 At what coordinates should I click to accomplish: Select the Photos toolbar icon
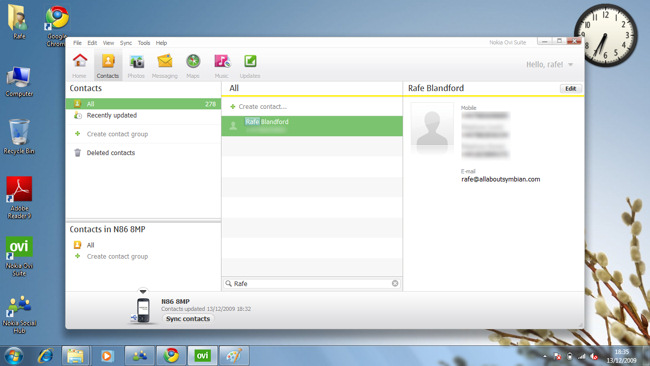tap(136, 65)
